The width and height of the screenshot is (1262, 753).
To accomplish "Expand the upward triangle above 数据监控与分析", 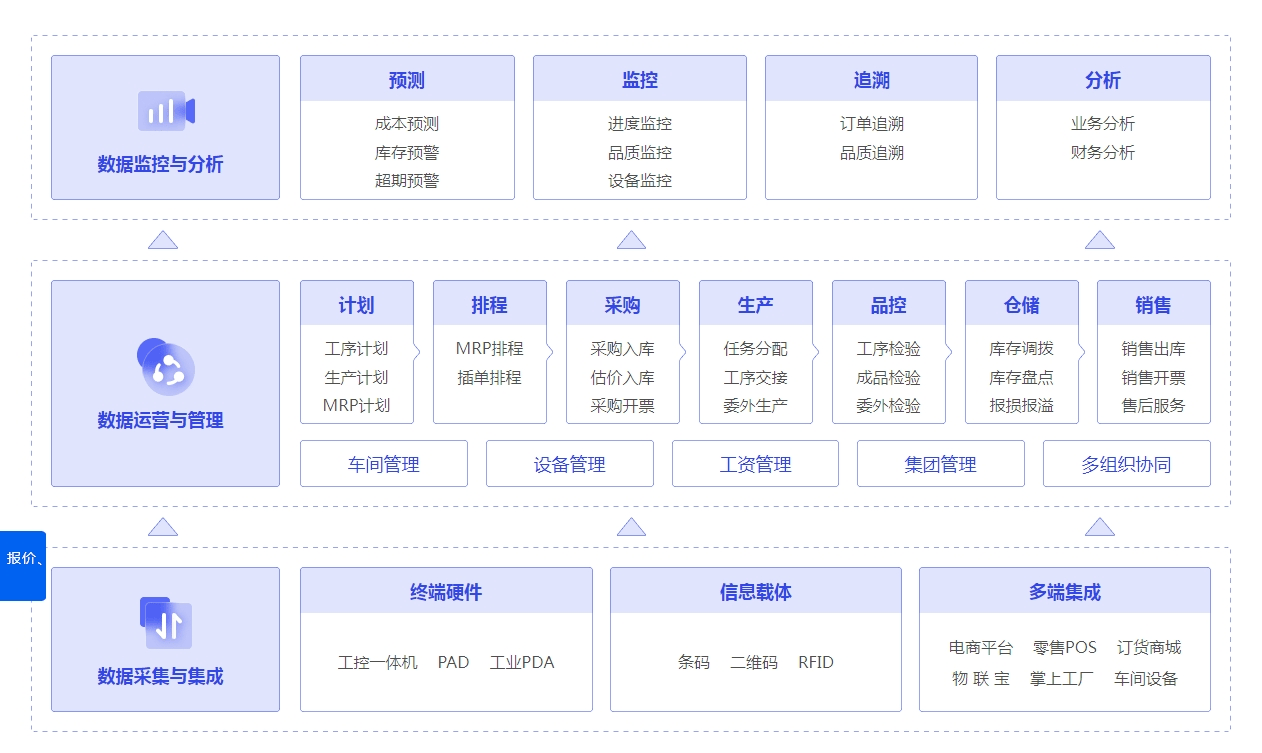I will click(x=165, y=238).
